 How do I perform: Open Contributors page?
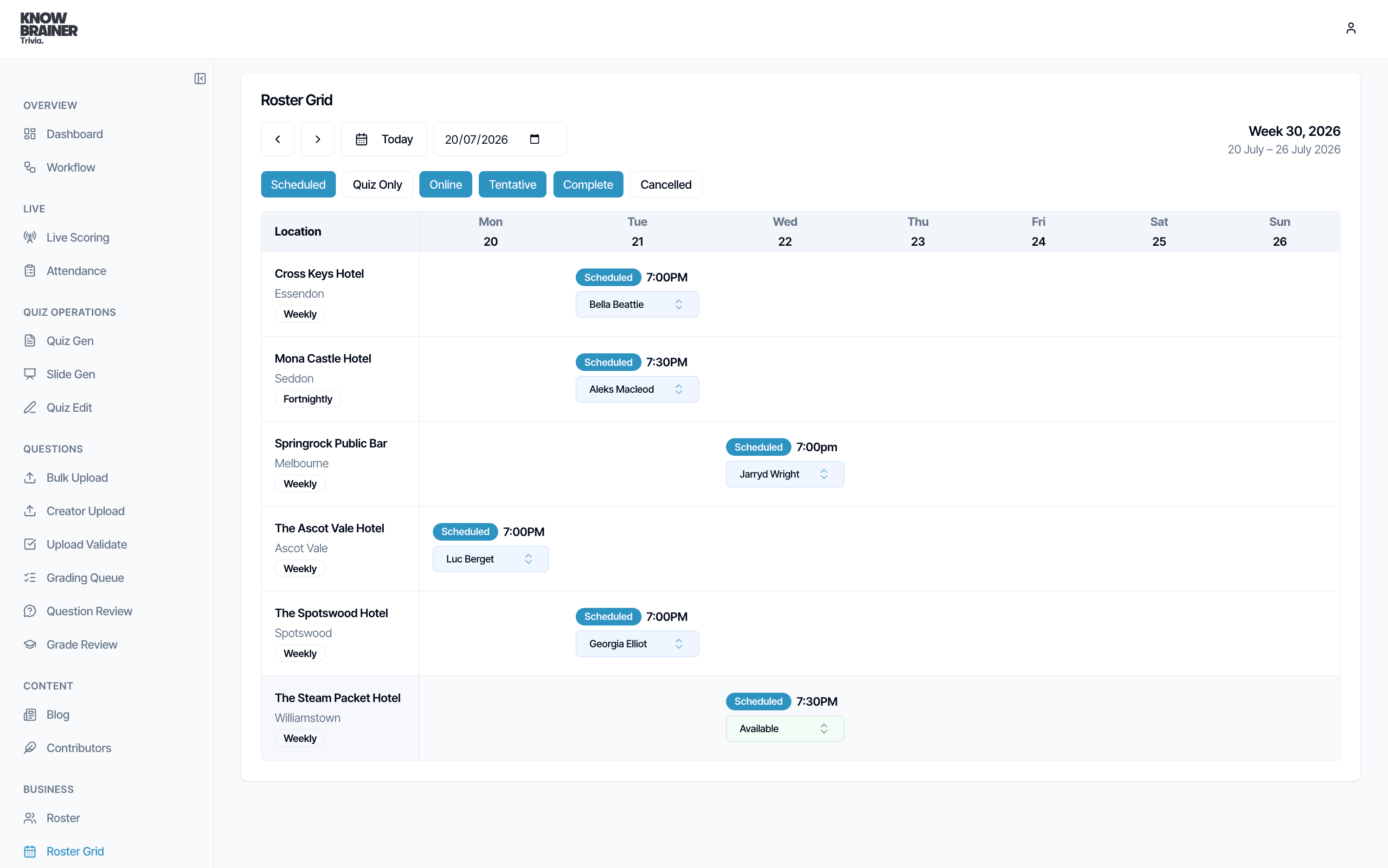pos(79,747)
